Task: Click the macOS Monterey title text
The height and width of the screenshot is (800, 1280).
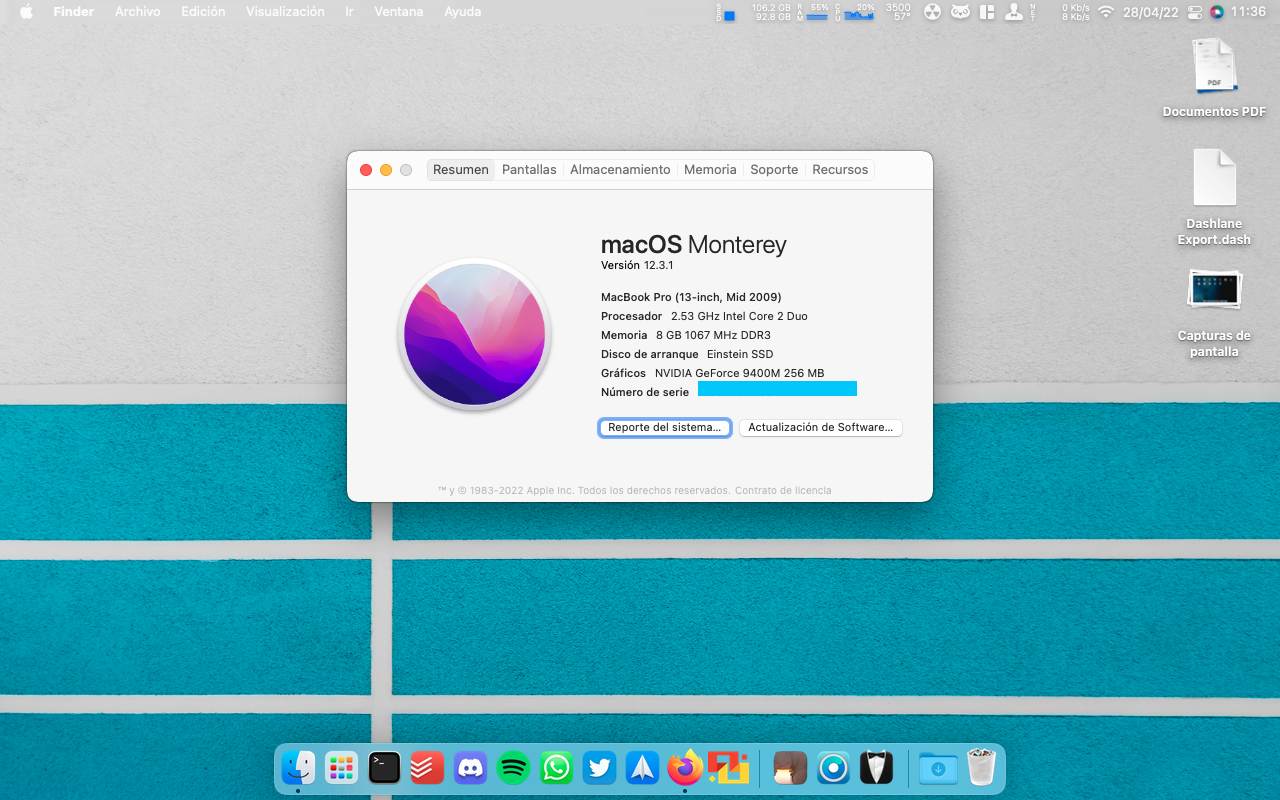Action: (x=694, y=244)
